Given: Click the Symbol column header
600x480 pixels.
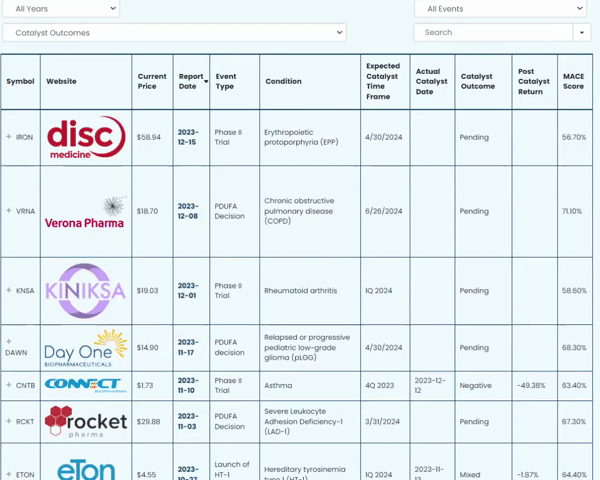Looking at the screenshot, I should pos(20,82).
